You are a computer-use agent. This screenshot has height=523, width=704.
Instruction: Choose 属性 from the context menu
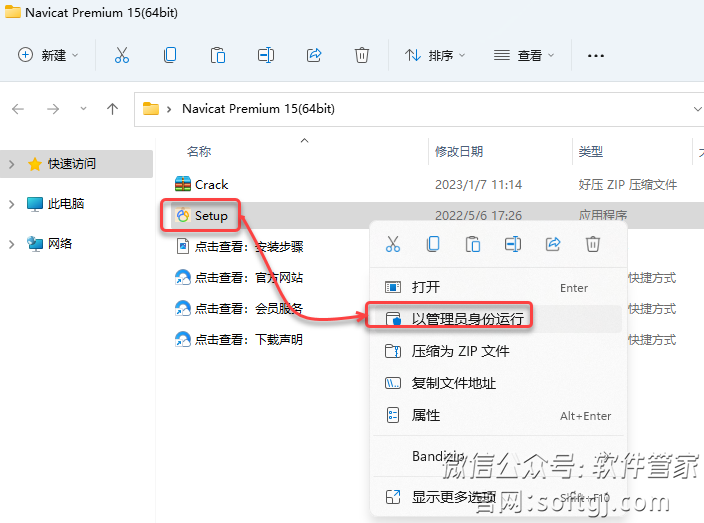(x=497, y=415)
